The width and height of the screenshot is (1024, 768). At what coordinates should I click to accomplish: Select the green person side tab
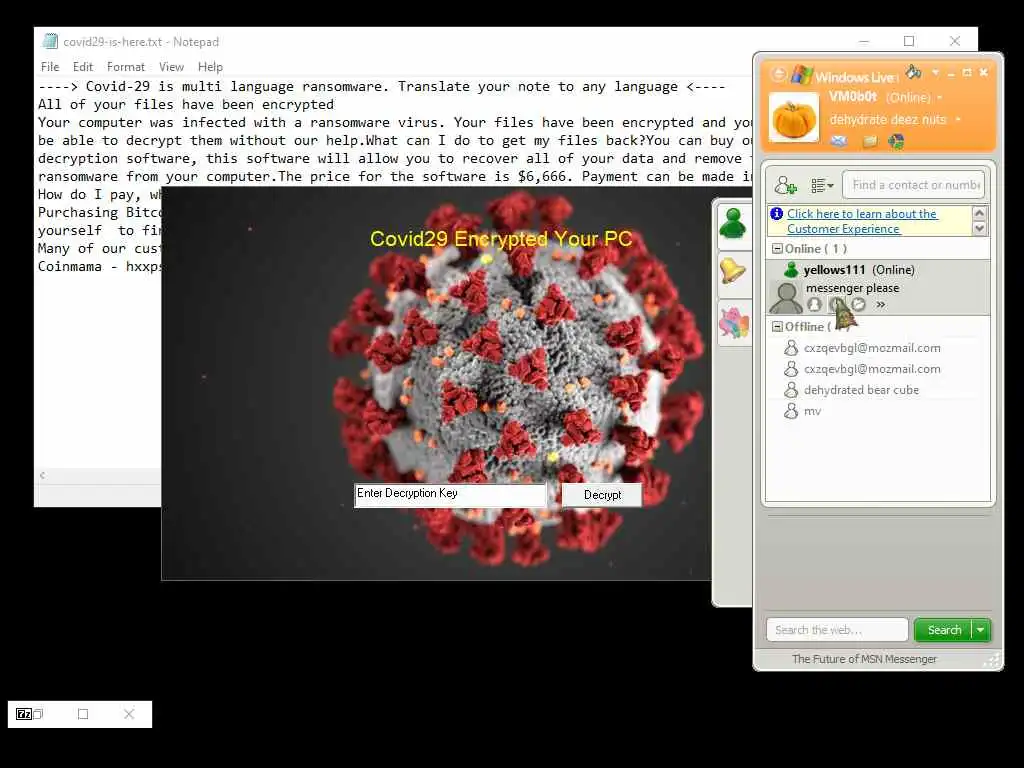(733, 225)
